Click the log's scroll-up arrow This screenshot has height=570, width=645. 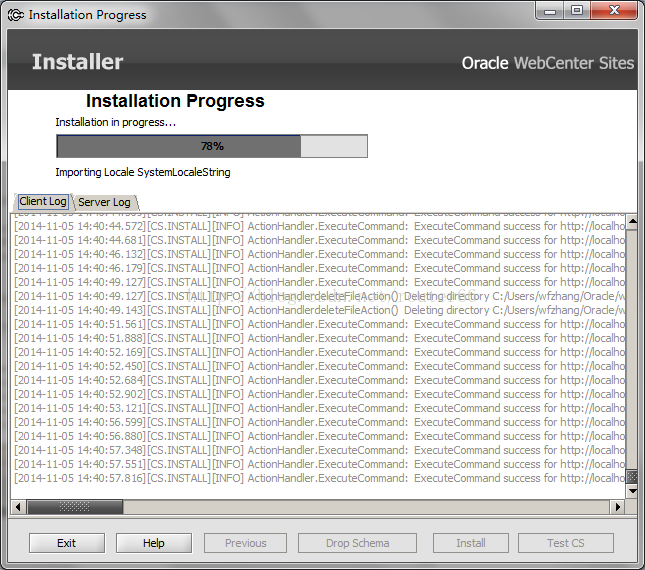[632, 222]
